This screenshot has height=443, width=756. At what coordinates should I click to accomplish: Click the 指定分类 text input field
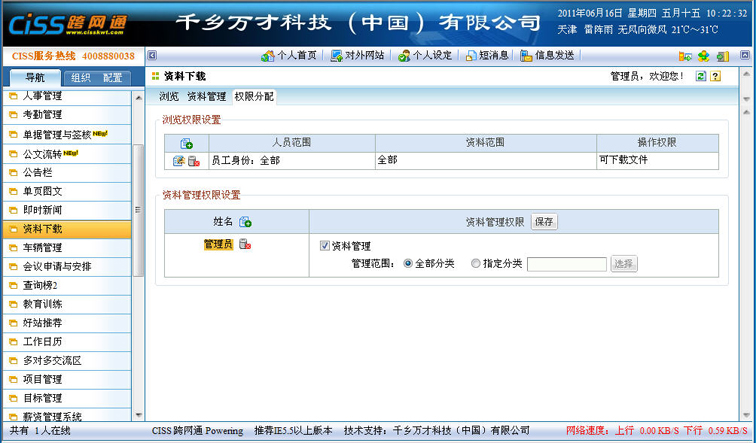(x=566, y=264)
